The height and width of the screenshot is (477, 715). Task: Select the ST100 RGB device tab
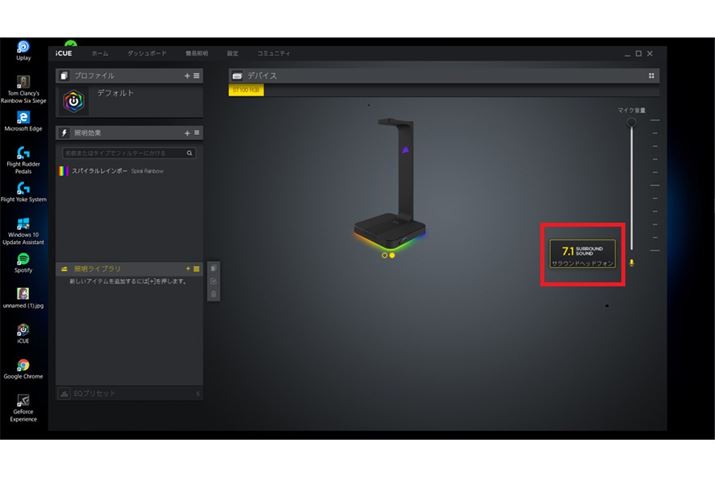(x=246, y=90)
